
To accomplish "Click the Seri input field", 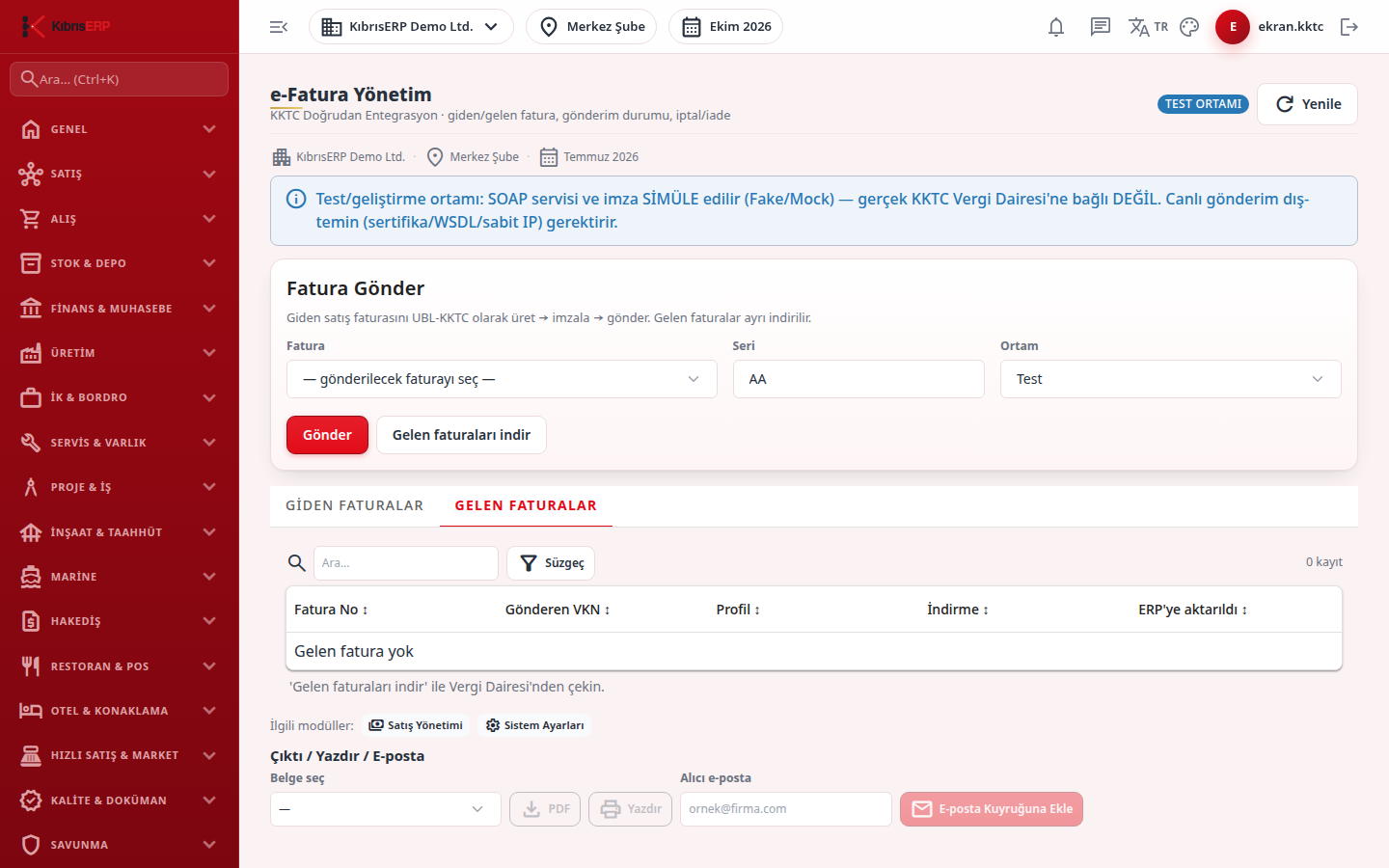I will 858,379.
